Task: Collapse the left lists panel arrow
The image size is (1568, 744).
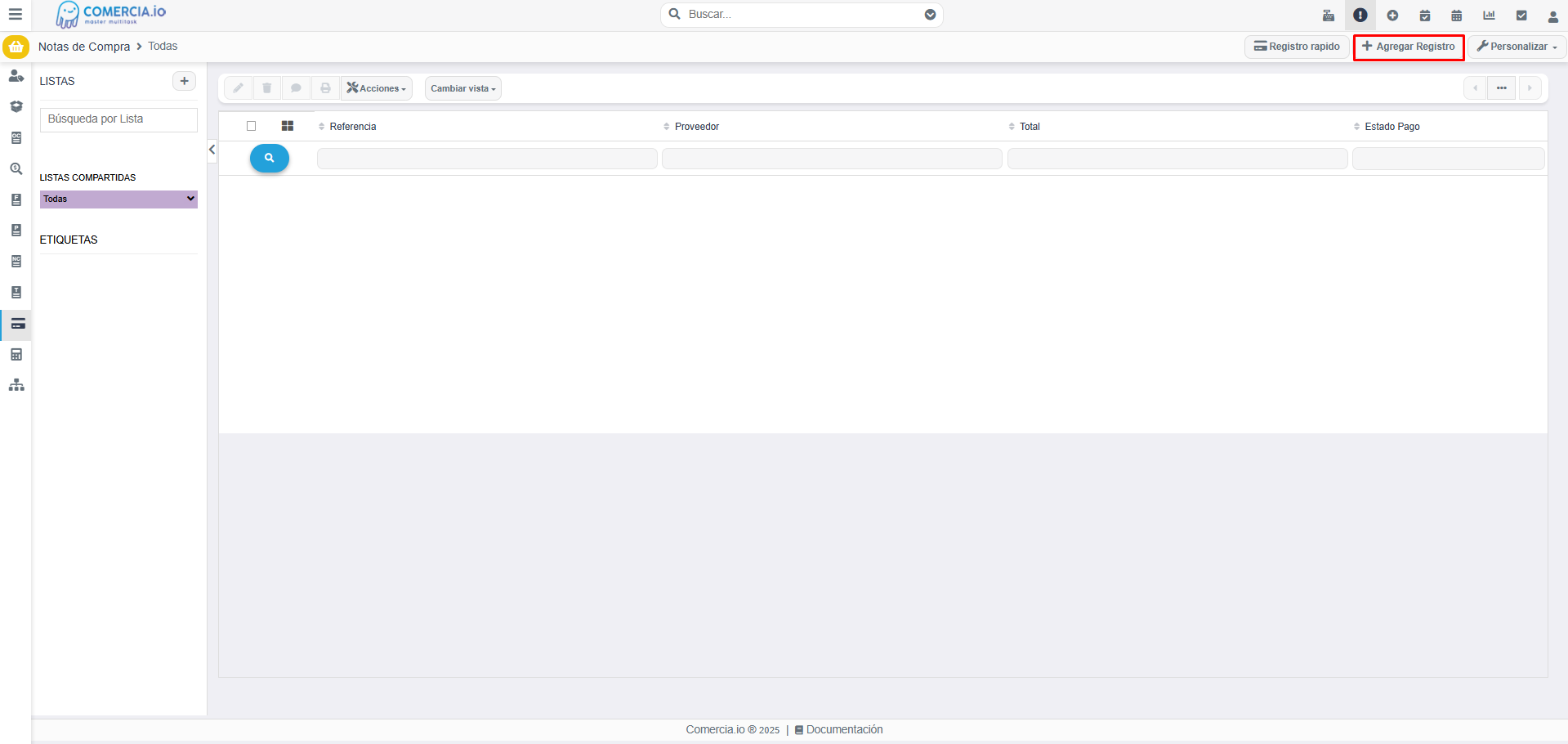Action: tap(212, 150)
